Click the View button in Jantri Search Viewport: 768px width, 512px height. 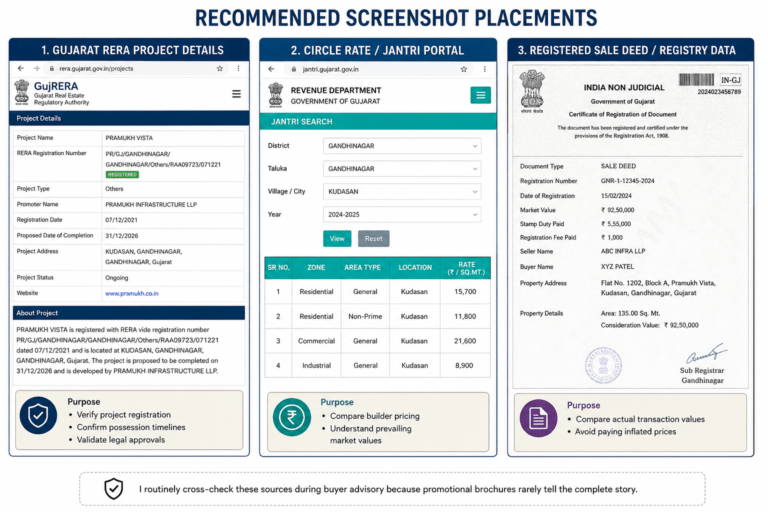tap(337, 239)
